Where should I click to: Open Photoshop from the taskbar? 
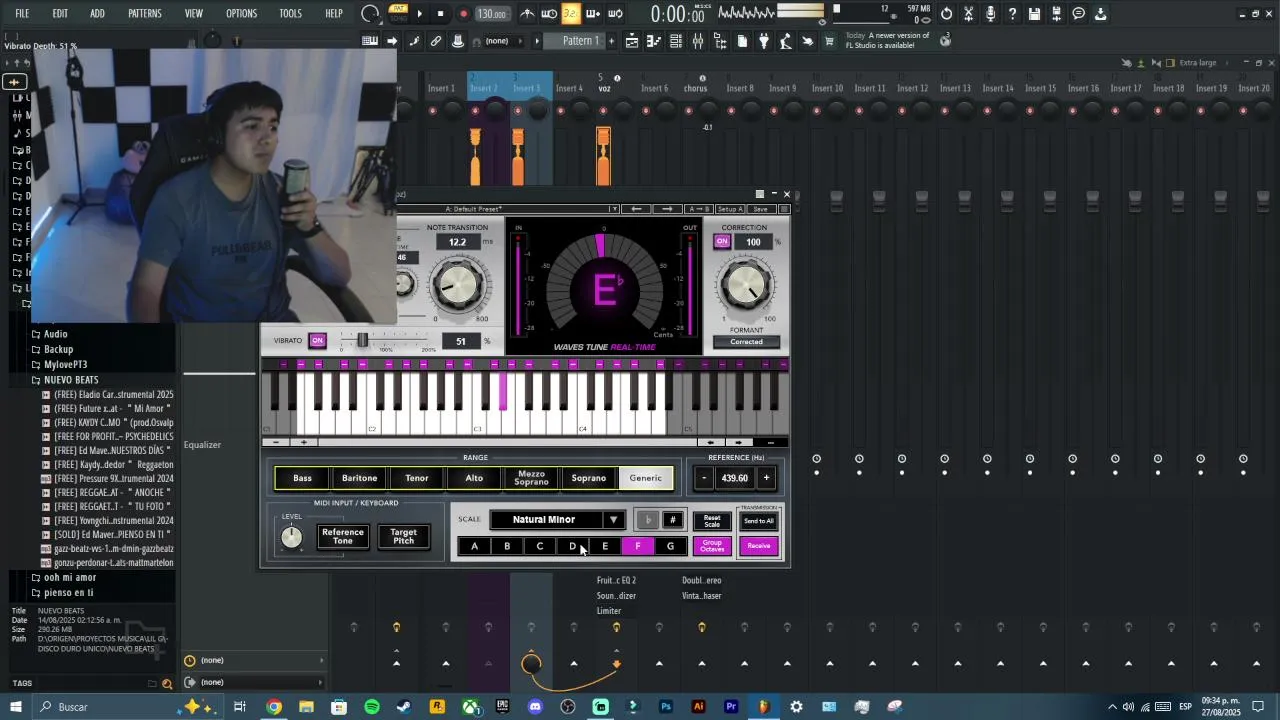(666, 707)
